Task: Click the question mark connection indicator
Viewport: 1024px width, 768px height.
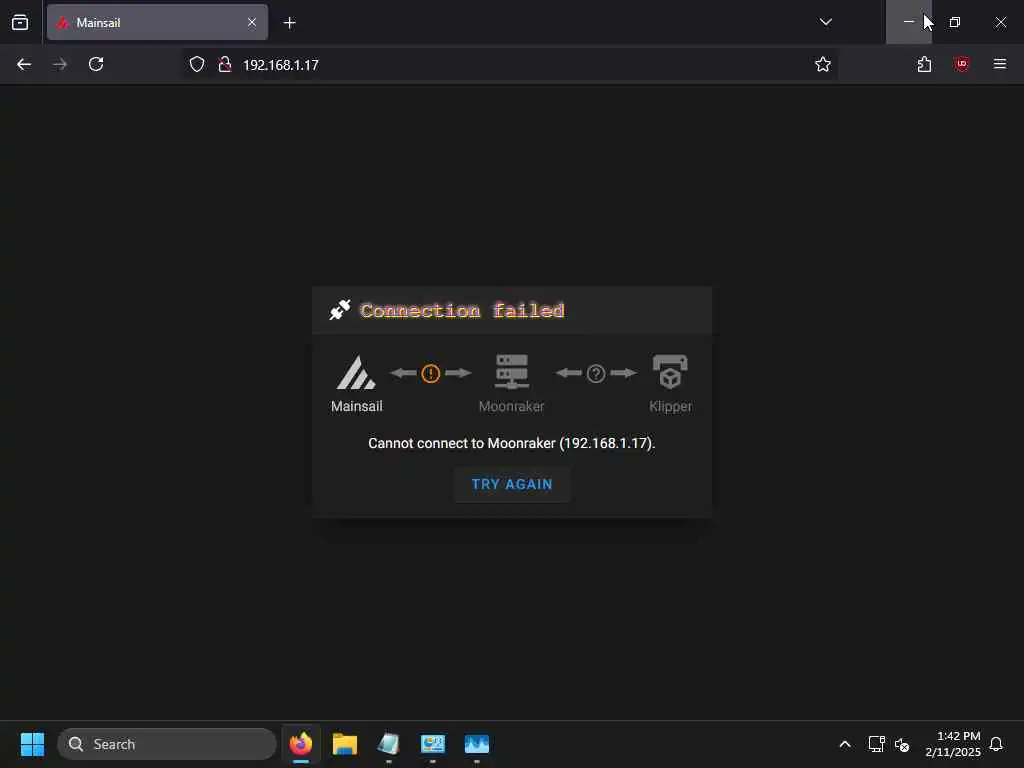Action: [x=596, y=373]
